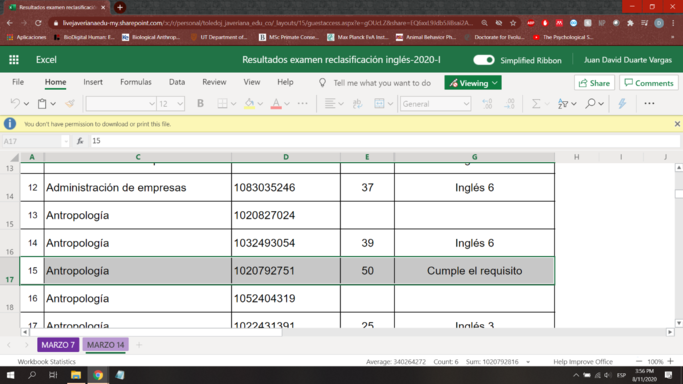Bookmark this page with the star icon

(x=513, y=23)
